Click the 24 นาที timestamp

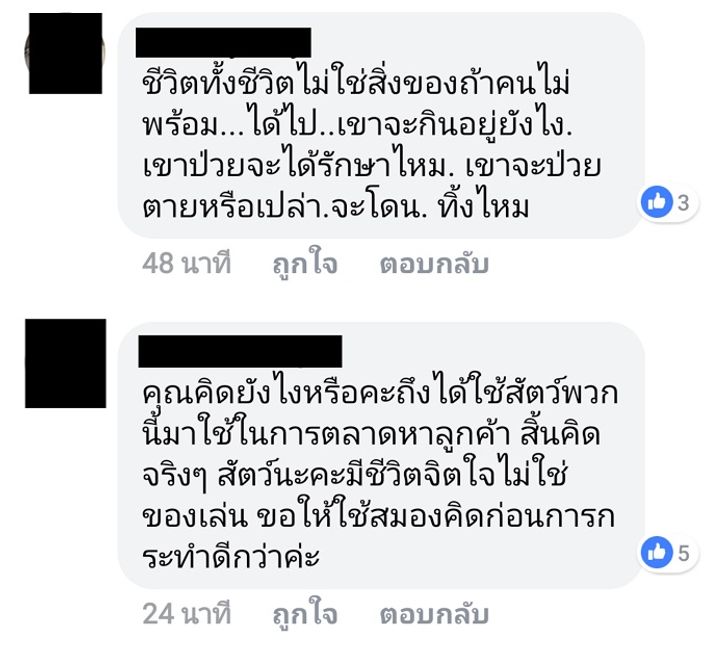(187, 614)
